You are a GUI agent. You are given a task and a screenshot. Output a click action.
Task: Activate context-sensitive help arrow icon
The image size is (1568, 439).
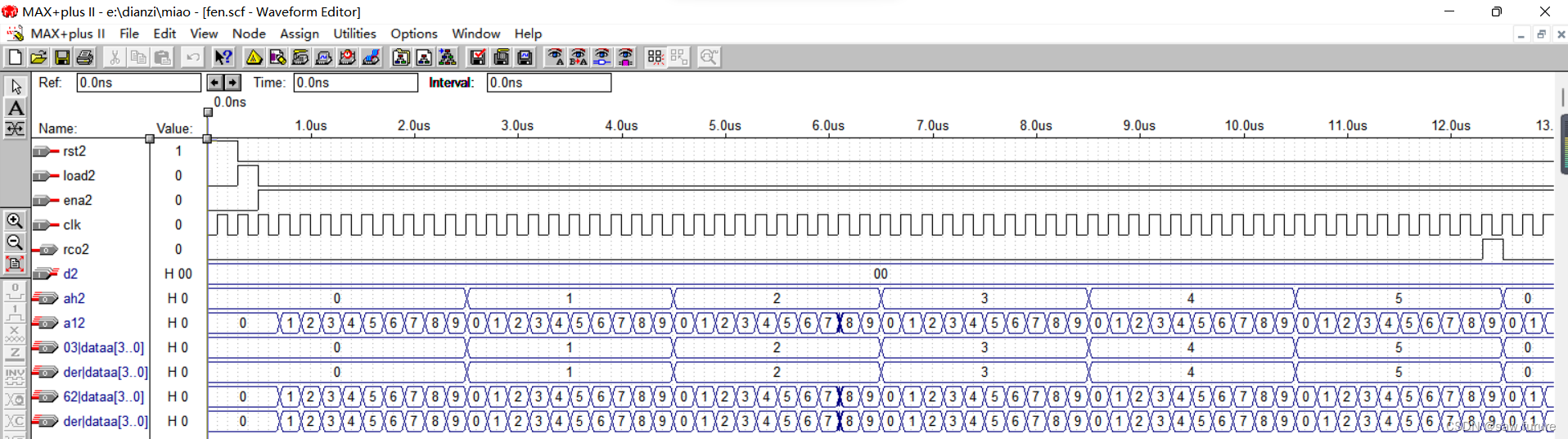pyautogui.click(x=223, y=57)
